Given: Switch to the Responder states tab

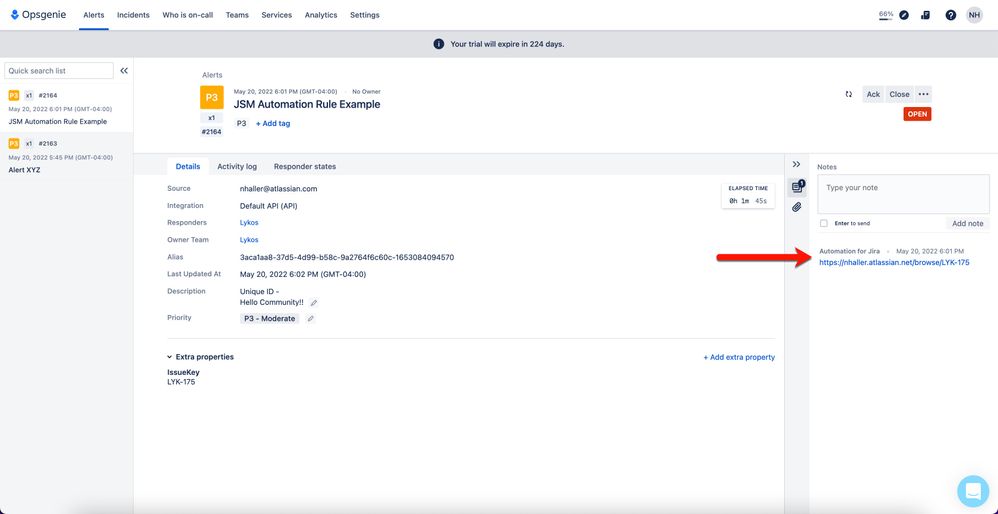Looking at the screenshot, I should [x=305, y=167].
